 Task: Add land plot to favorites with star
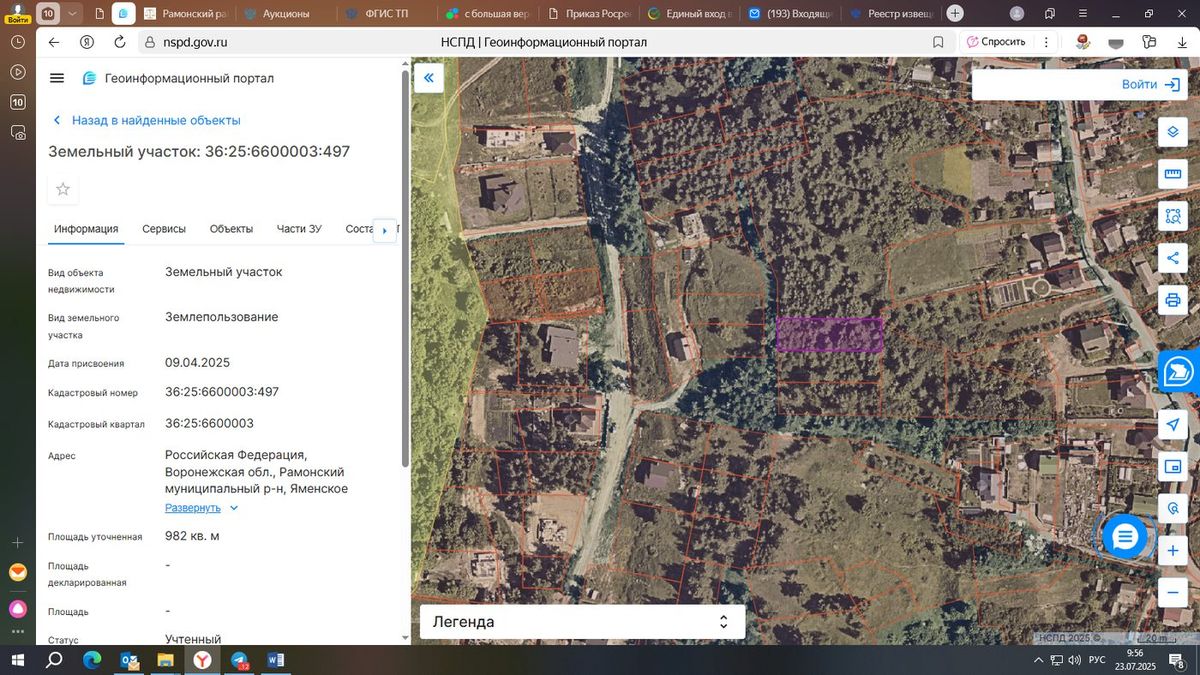(x=63, y=189)
